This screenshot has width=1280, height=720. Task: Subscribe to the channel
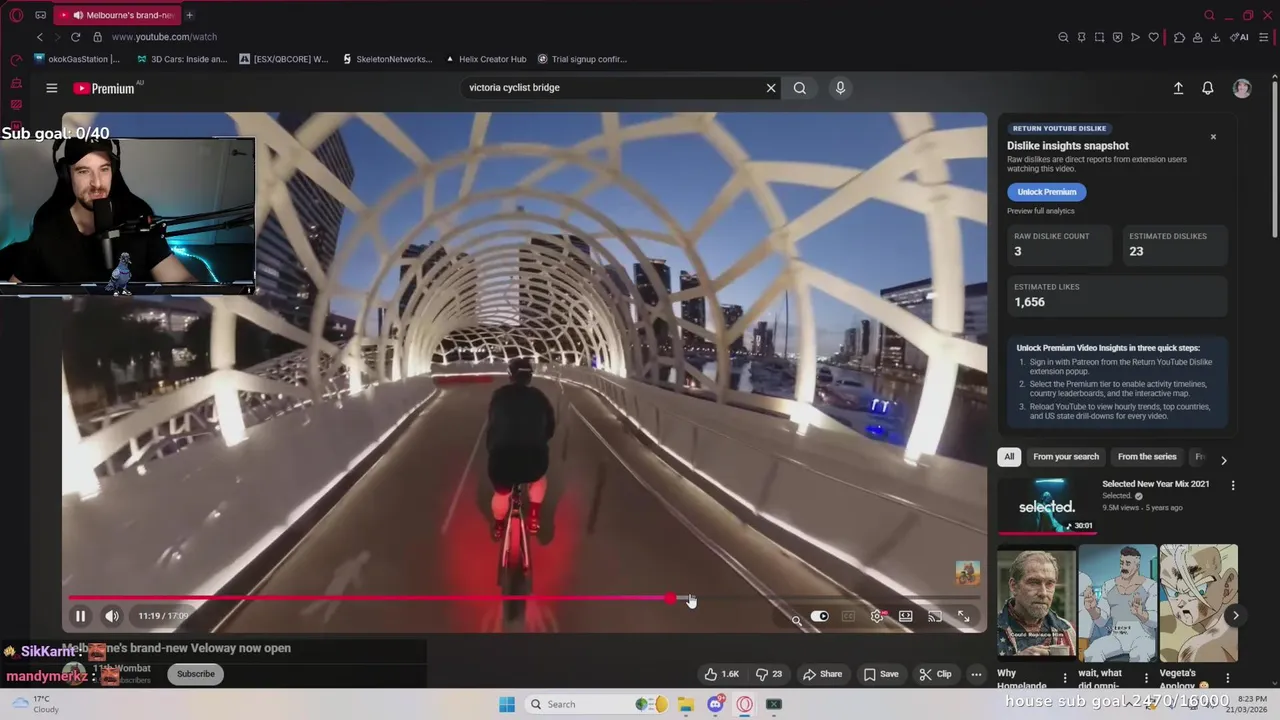pos(196,674)
